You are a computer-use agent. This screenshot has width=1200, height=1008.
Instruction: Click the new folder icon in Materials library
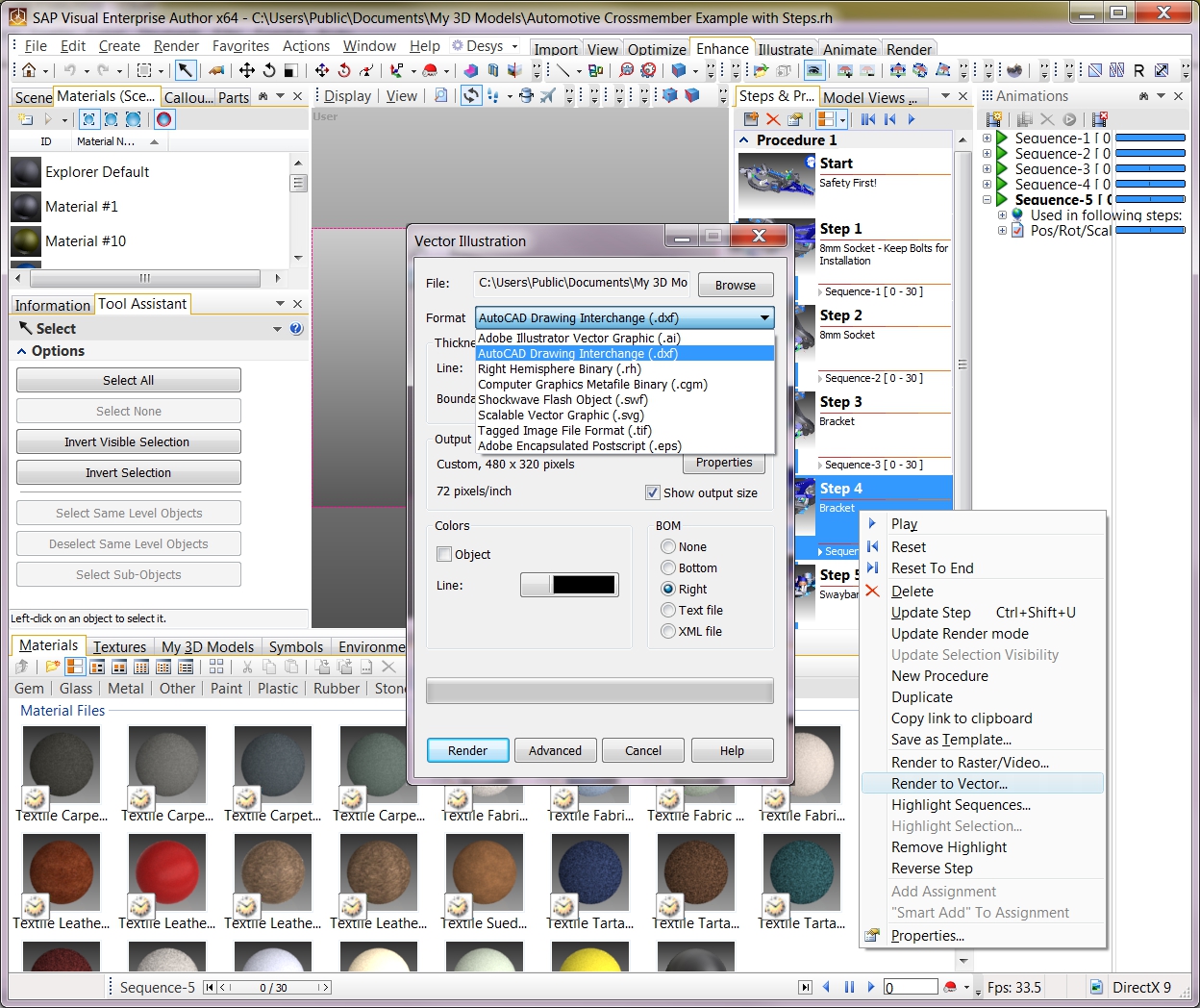coord(52,667)
